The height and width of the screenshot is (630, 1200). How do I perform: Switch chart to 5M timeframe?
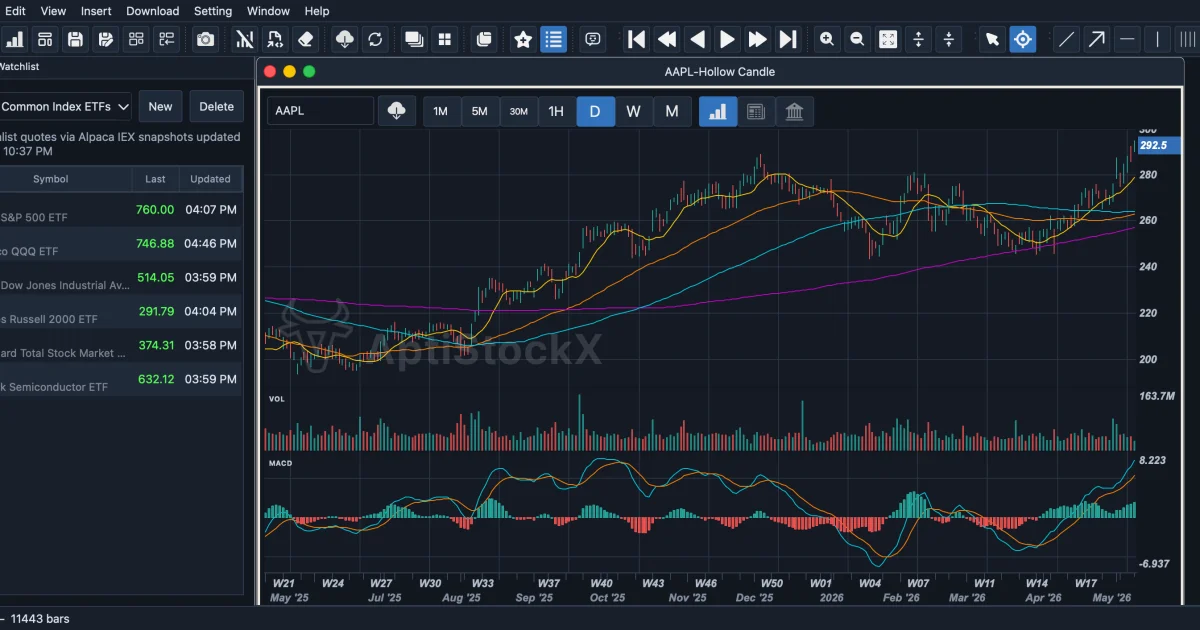click(479, 111)
